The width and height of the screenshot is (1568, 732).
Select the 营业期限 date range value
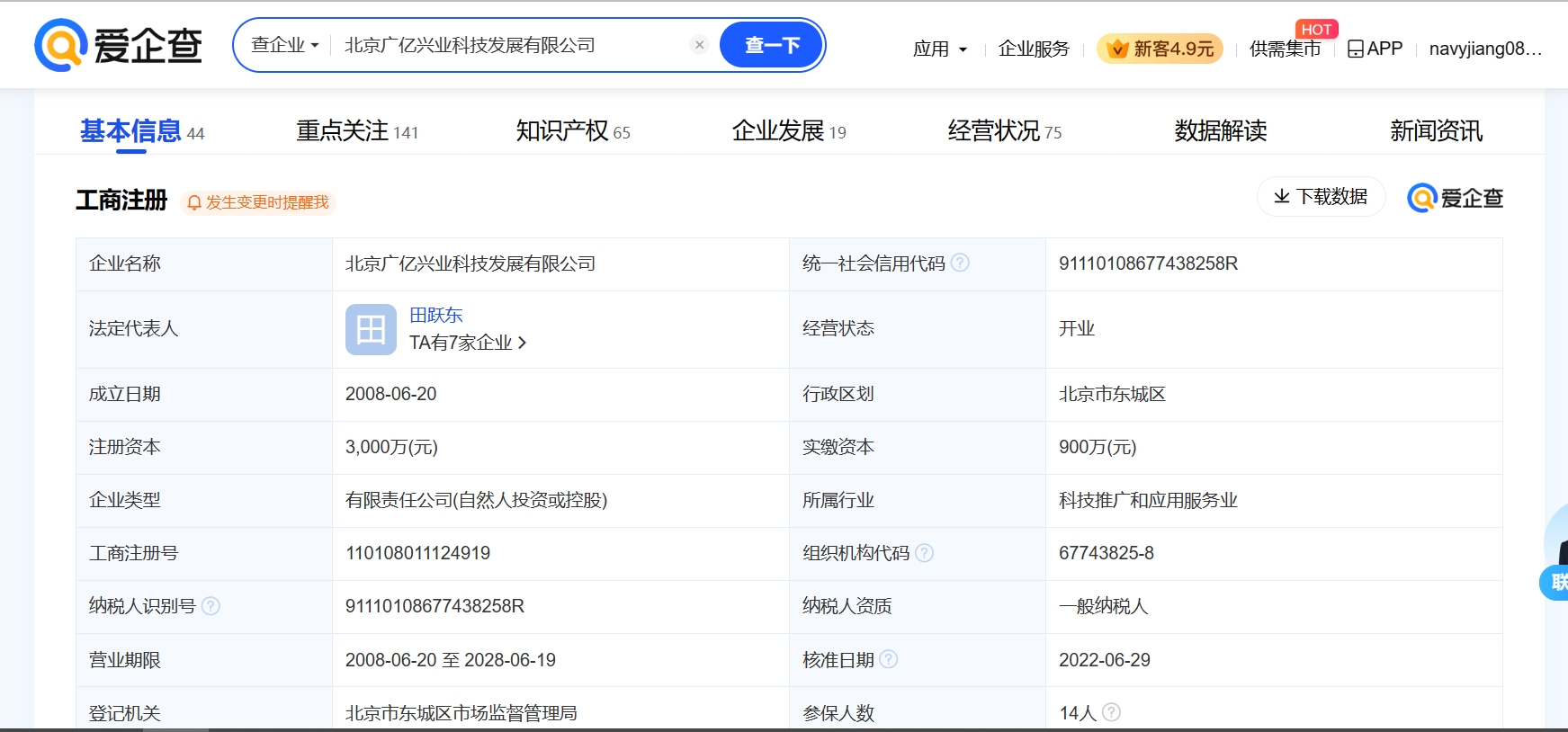[x=451, y=660]
